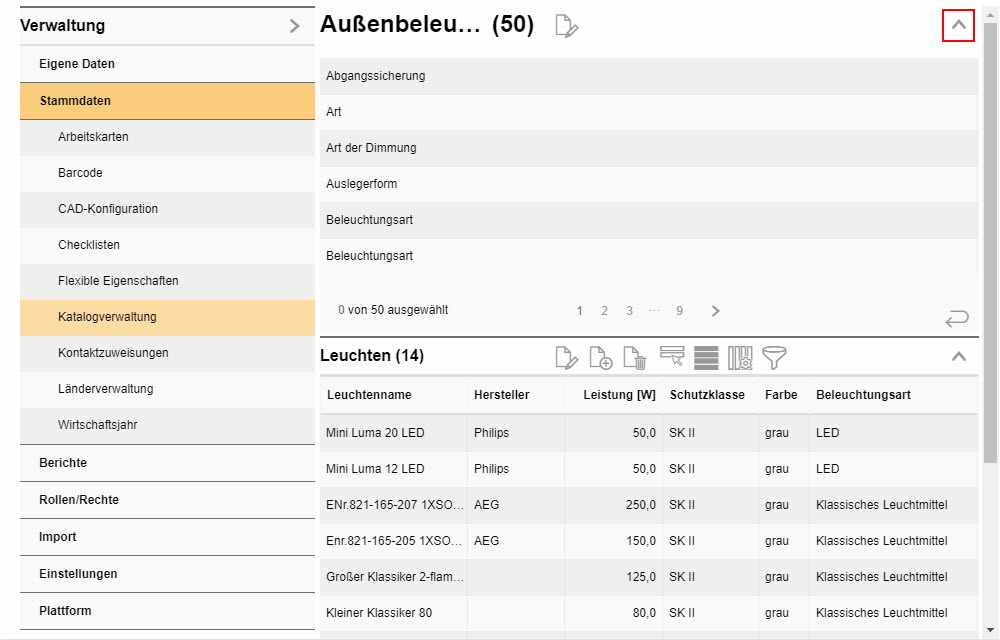Go to page 3 of attributes

point(629,310)
